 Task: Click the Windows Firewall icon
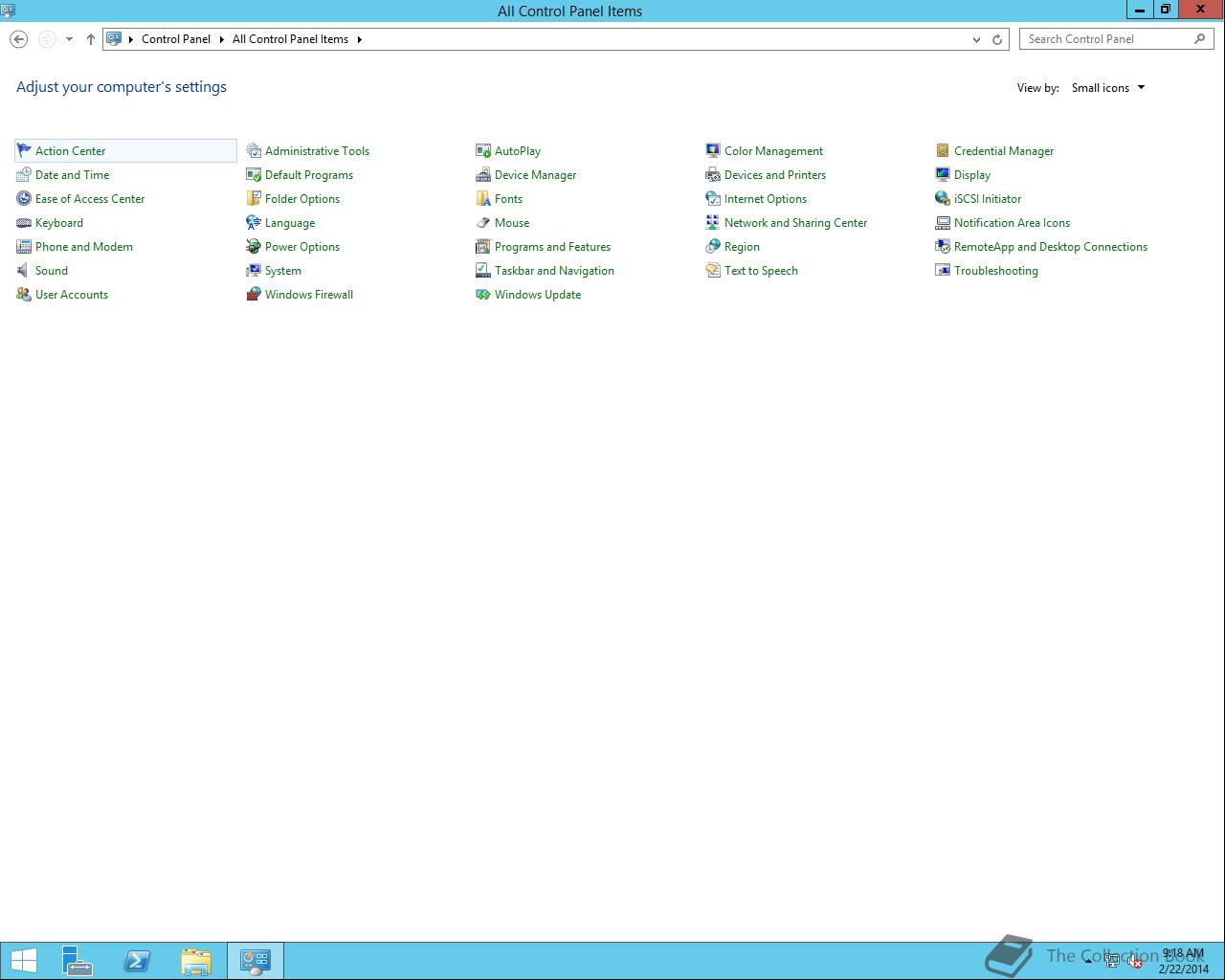click(254, 294)
